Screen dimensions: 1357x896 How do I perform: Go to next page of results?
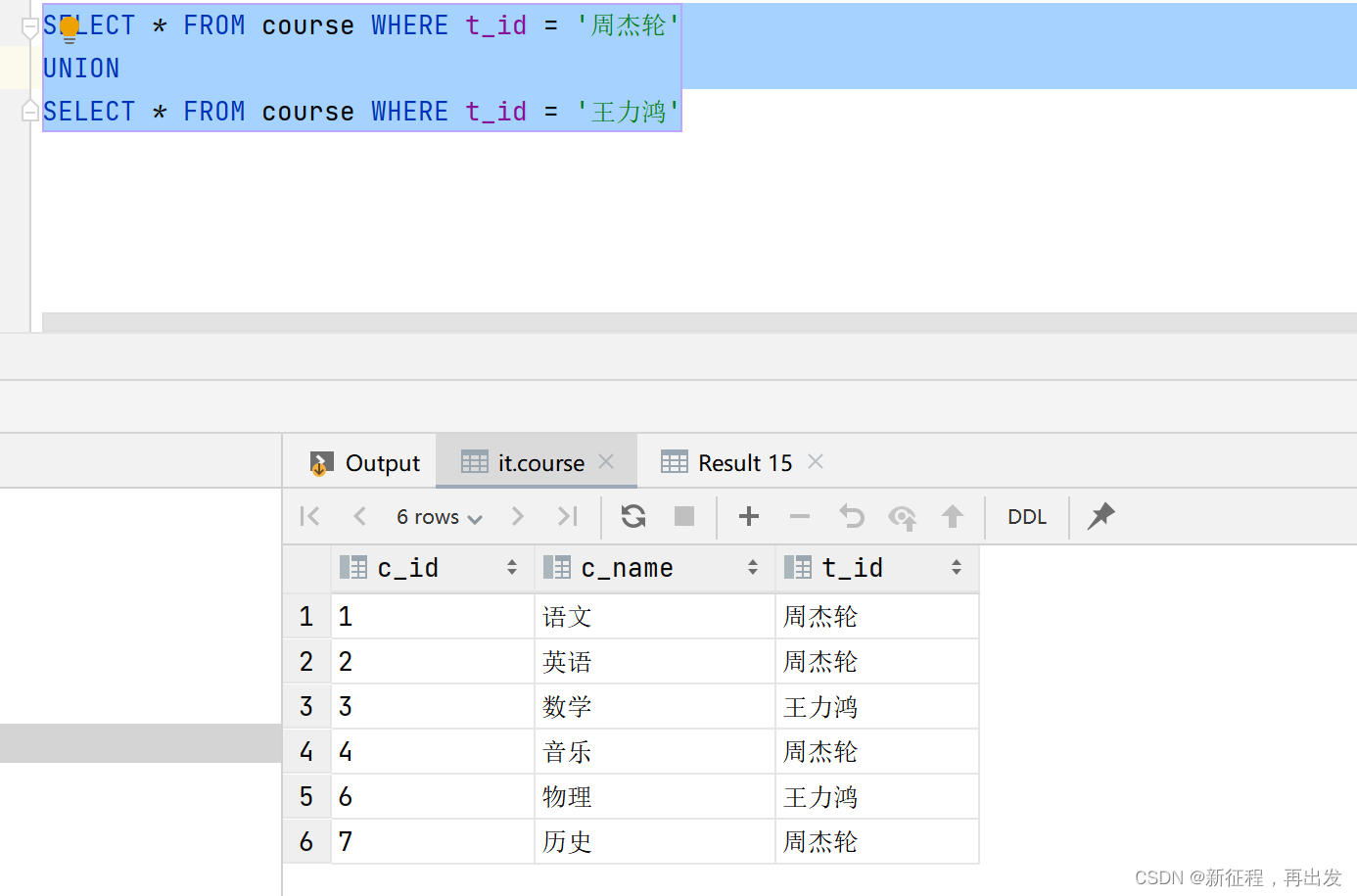click(518, 516)
